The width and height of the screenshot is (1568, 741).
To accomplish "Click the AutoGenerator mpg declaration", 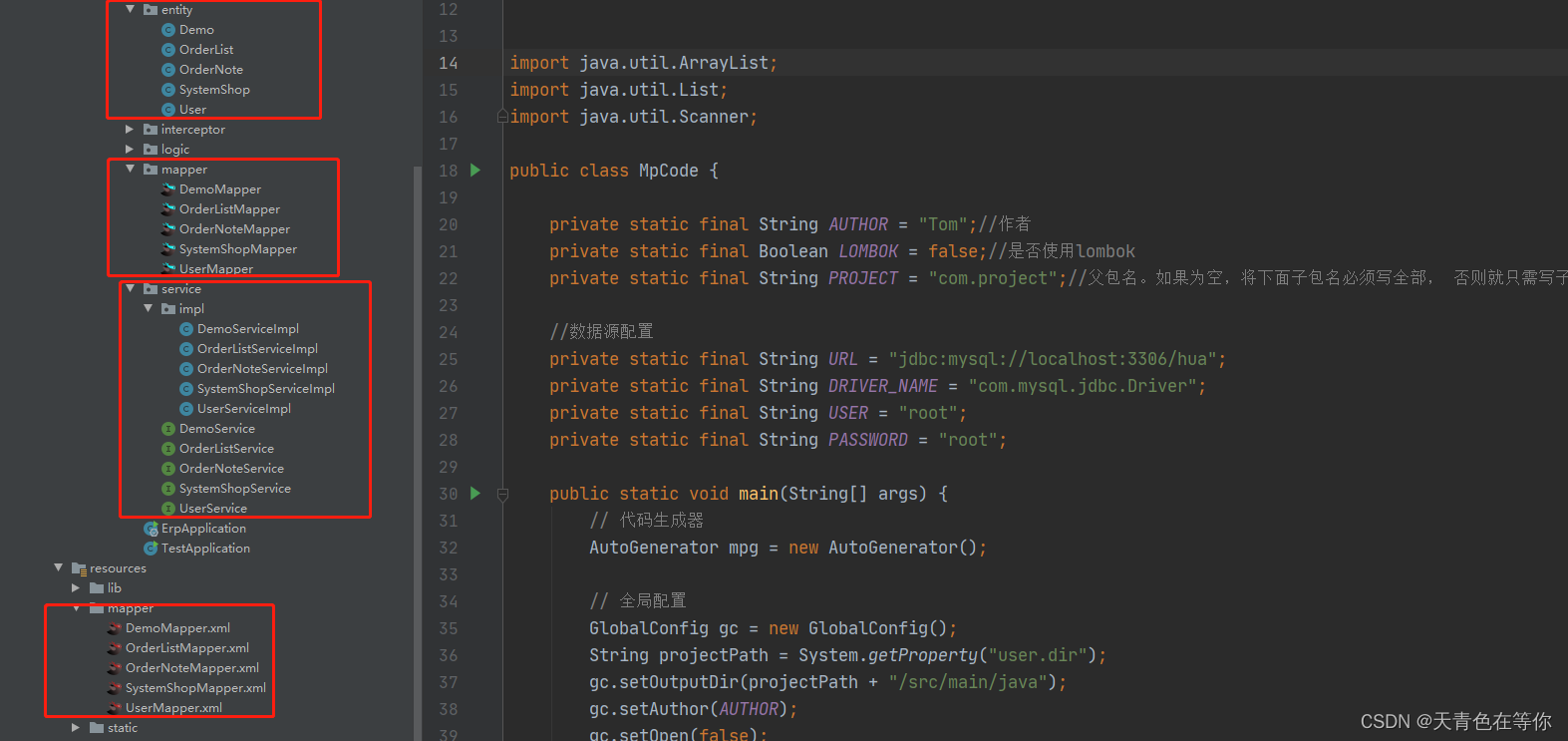I will 787,548.
